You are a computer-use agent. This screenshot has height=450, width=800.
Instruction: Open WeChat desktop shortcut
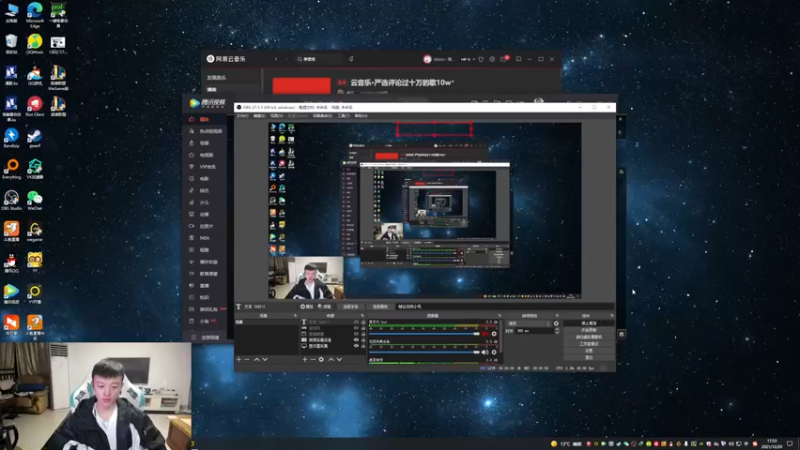point(35,200)
